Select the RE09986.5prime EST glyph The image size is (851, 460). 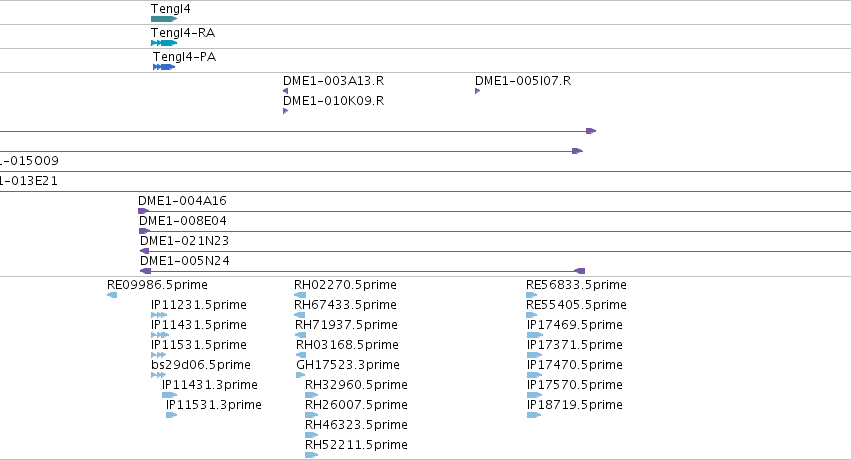[112, 295]
